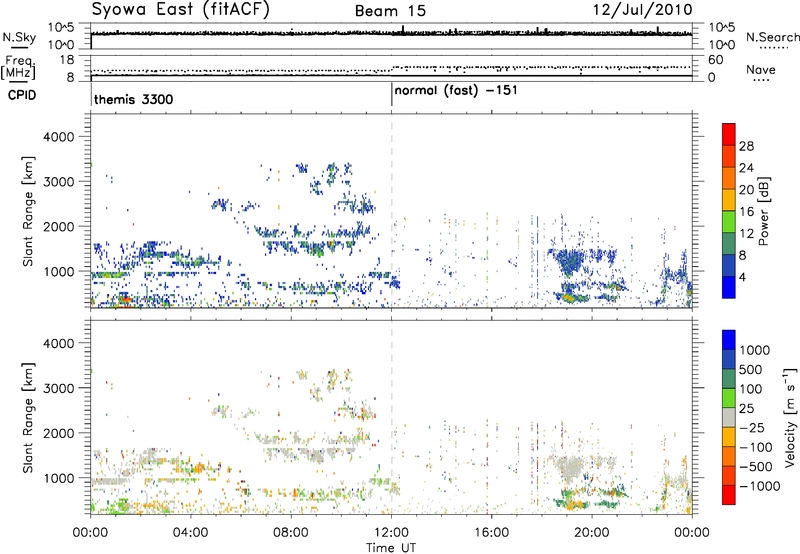Click the '1000' tick on Velocity scale
Image resolution: width=800 pixels, height=554 pixels.
(x=755, y=350)
